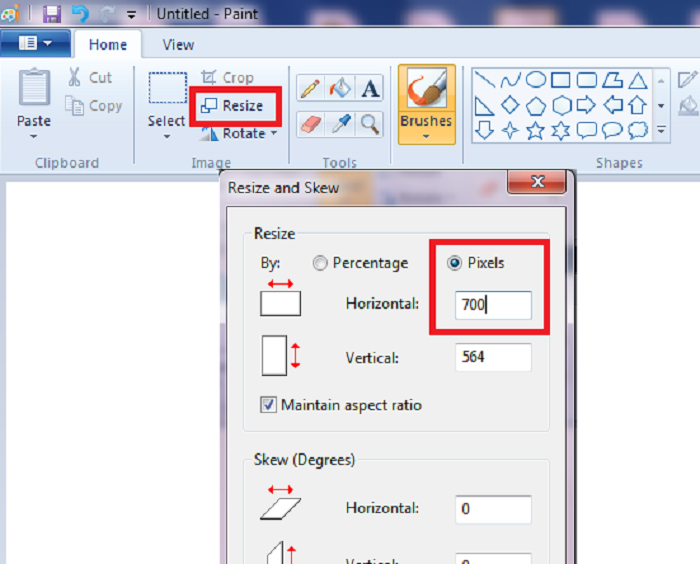Click the Paste clipboard icon
The height and width of the screenshot is (564, 700).
coord(34,89)
